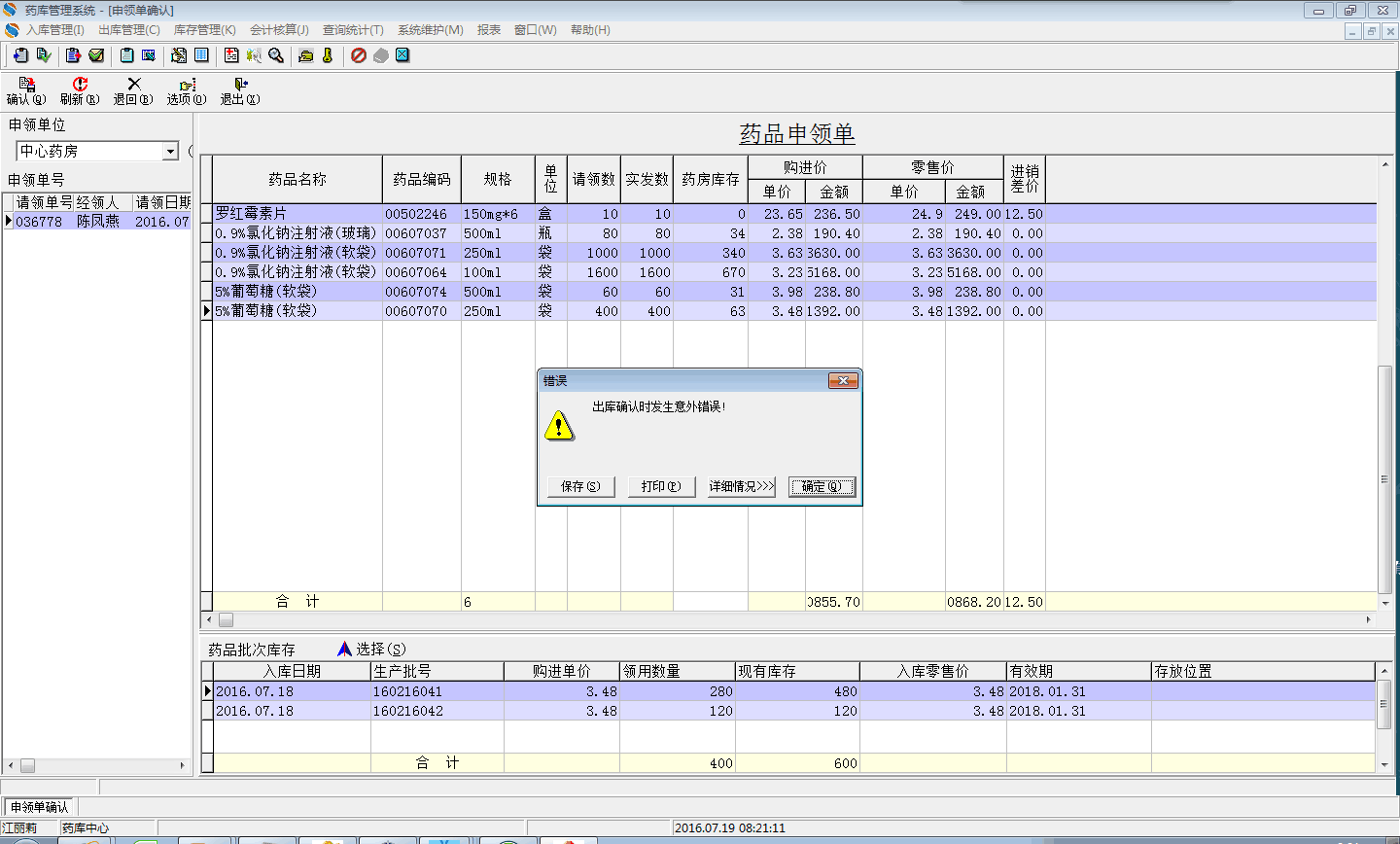Click the red prohibited circle toolbar icon
The width and height of the screenshot is (1400, 844).
pos(359,55)
